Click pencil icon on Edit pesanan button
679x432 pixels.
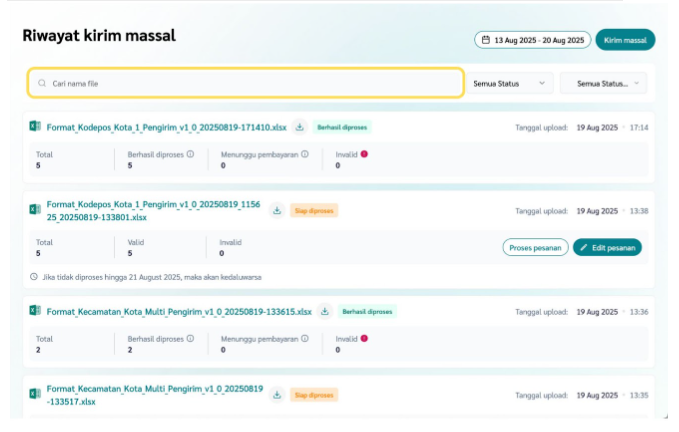[584, 247]
